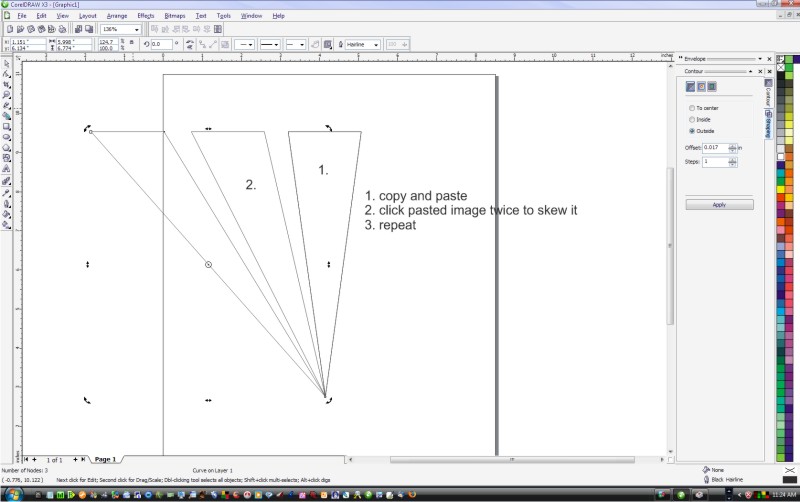Open the Hairline outline width dropdown
This screenshot has width=800, height=502.
pos(376,45)
